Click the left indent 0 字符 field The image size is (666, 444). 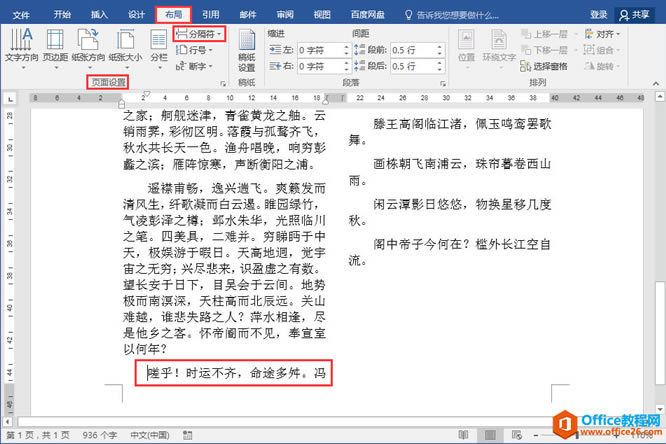[x=320, y=50]
